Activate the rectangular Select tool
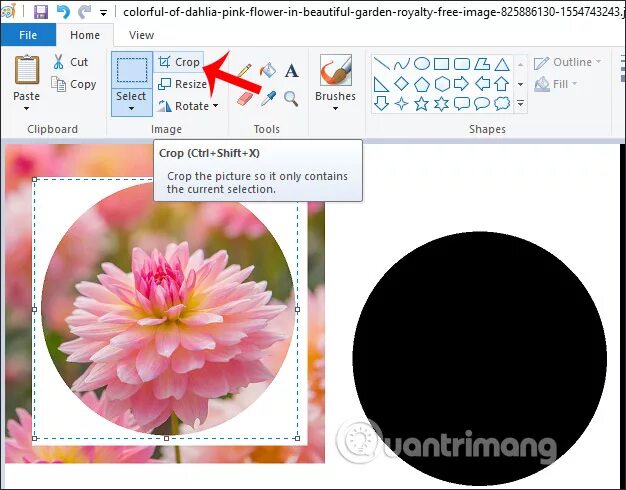The image size is (626, 490). coord(131,69)
